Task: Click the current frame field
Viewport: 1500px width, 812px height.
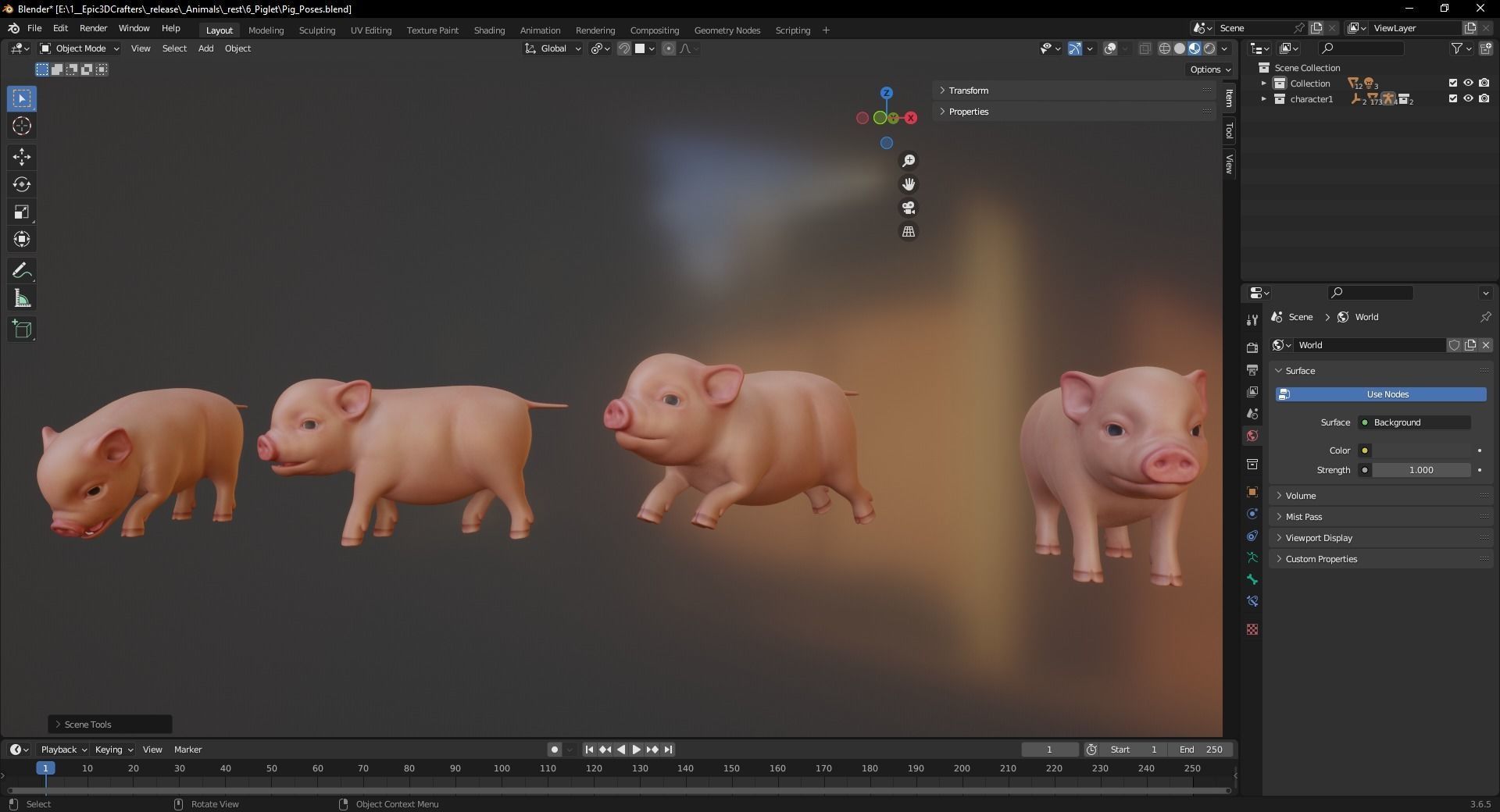Action: click(1049, 750)
